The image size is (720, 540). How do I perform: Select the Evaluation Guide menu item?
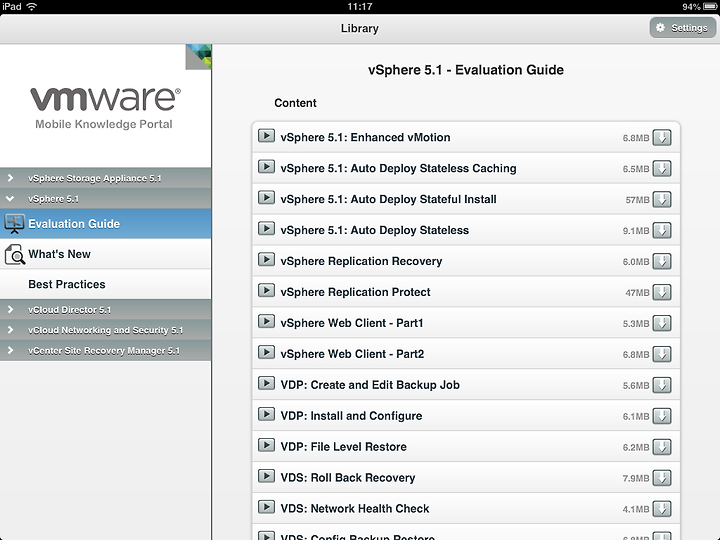(x=106, y=224)
